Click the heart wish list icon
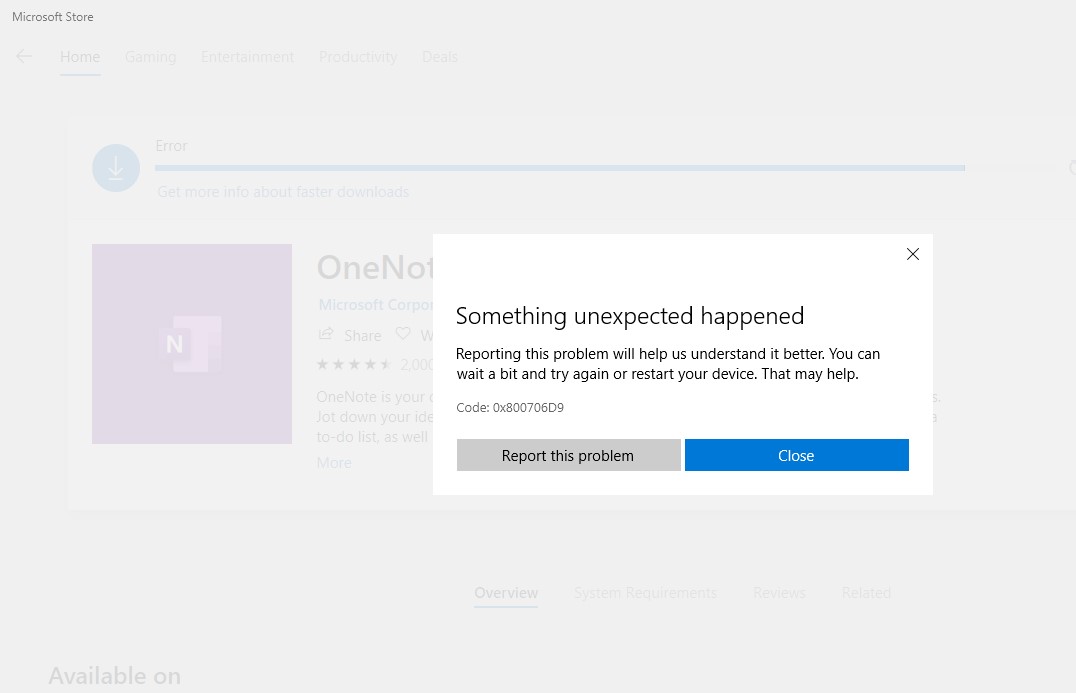Image resolution: width=1076 pixels, height=693 pixels. coord(403,334)
